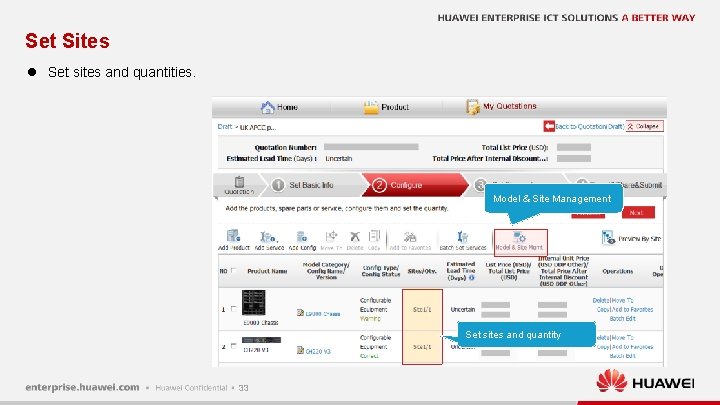This screenshot has width=720, height=405.
Task: Click the Delete toolbar icon
Action: 354,240
